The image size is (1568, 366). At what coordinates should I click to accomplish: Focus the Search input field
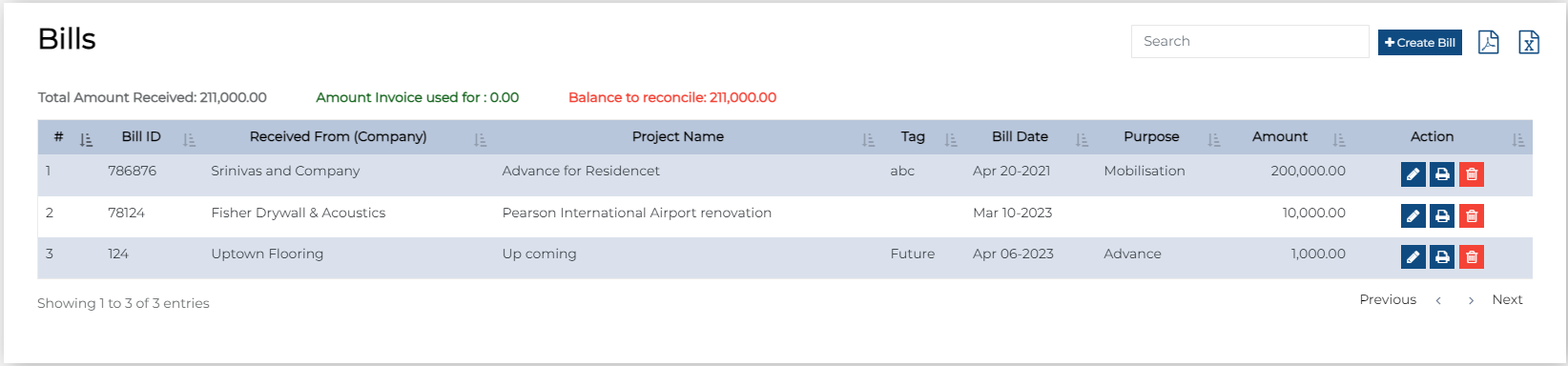(1249, 41)
